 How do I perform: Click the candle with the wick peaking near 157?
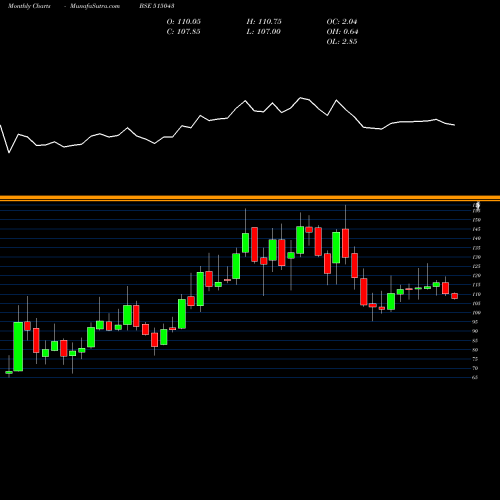tap(345, 243)
